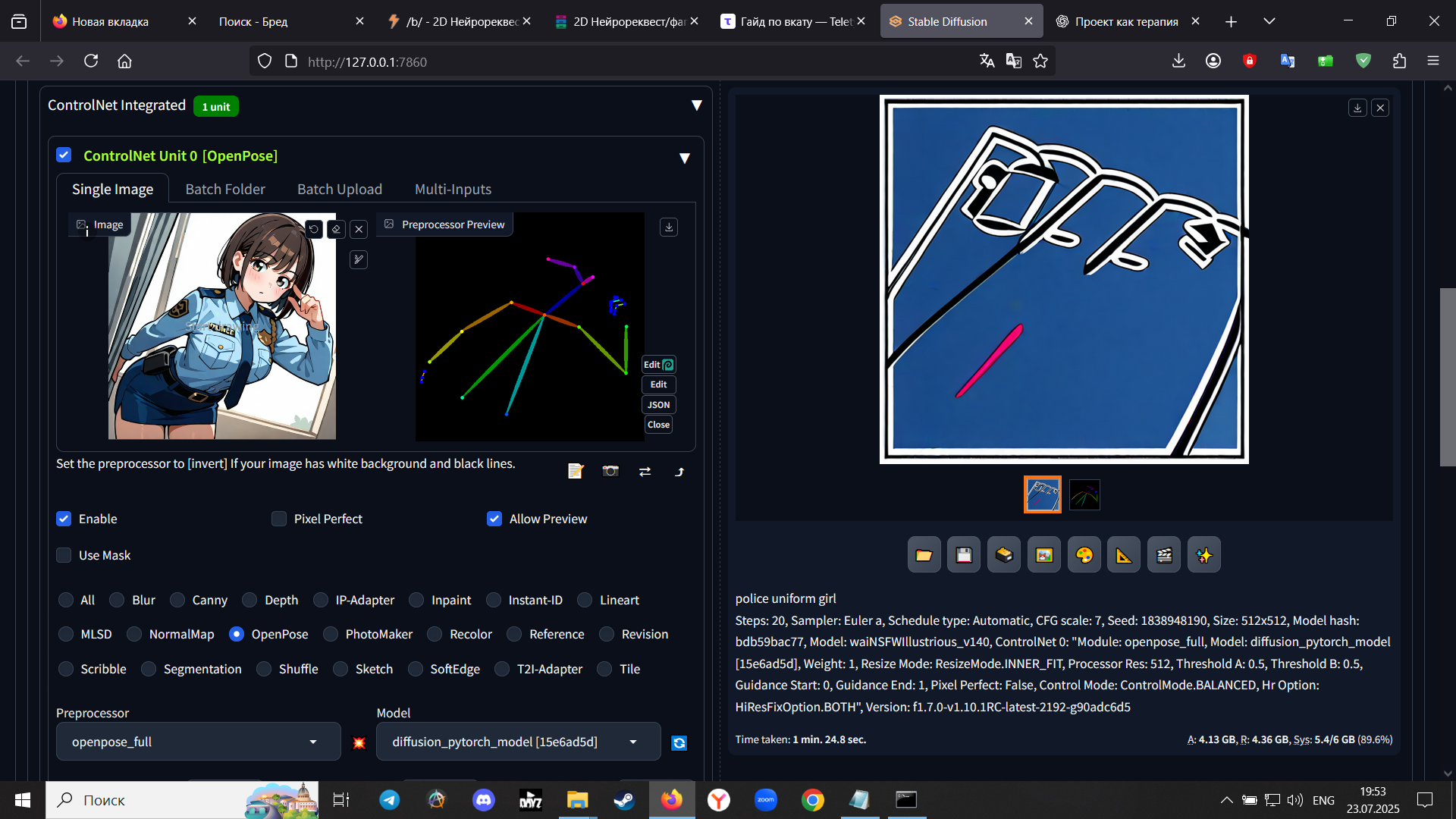This screenshot has width=1456, height=819.
Task: Send dimensions to Stable Diffusion arrow icon
Action: pyautogui.click(x=679, y=472)
